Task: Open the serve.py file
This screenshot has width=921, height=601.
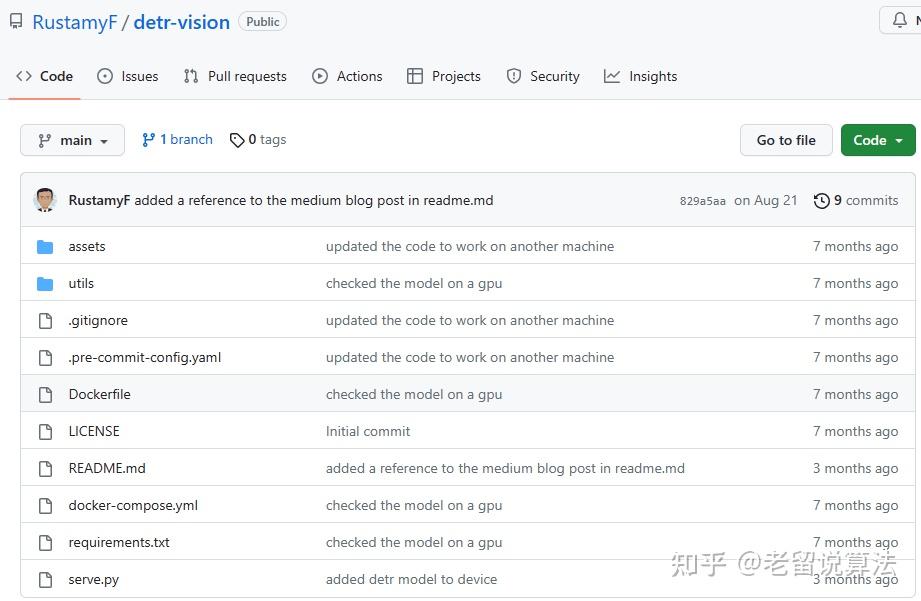Action: pos(93,579)
